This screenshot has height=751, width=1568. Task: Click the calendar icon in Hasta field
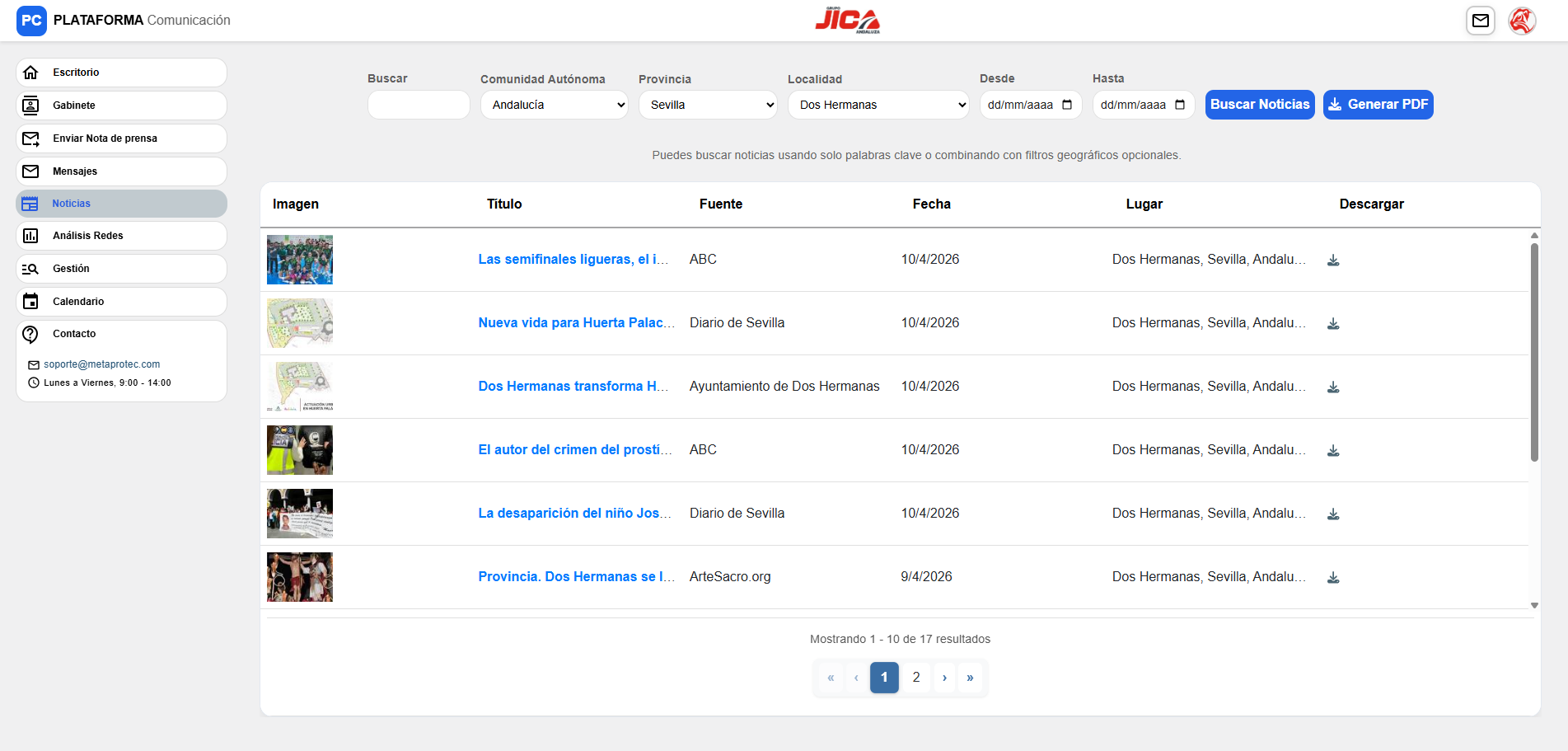pyautogui.click(x=1180, y=105)
